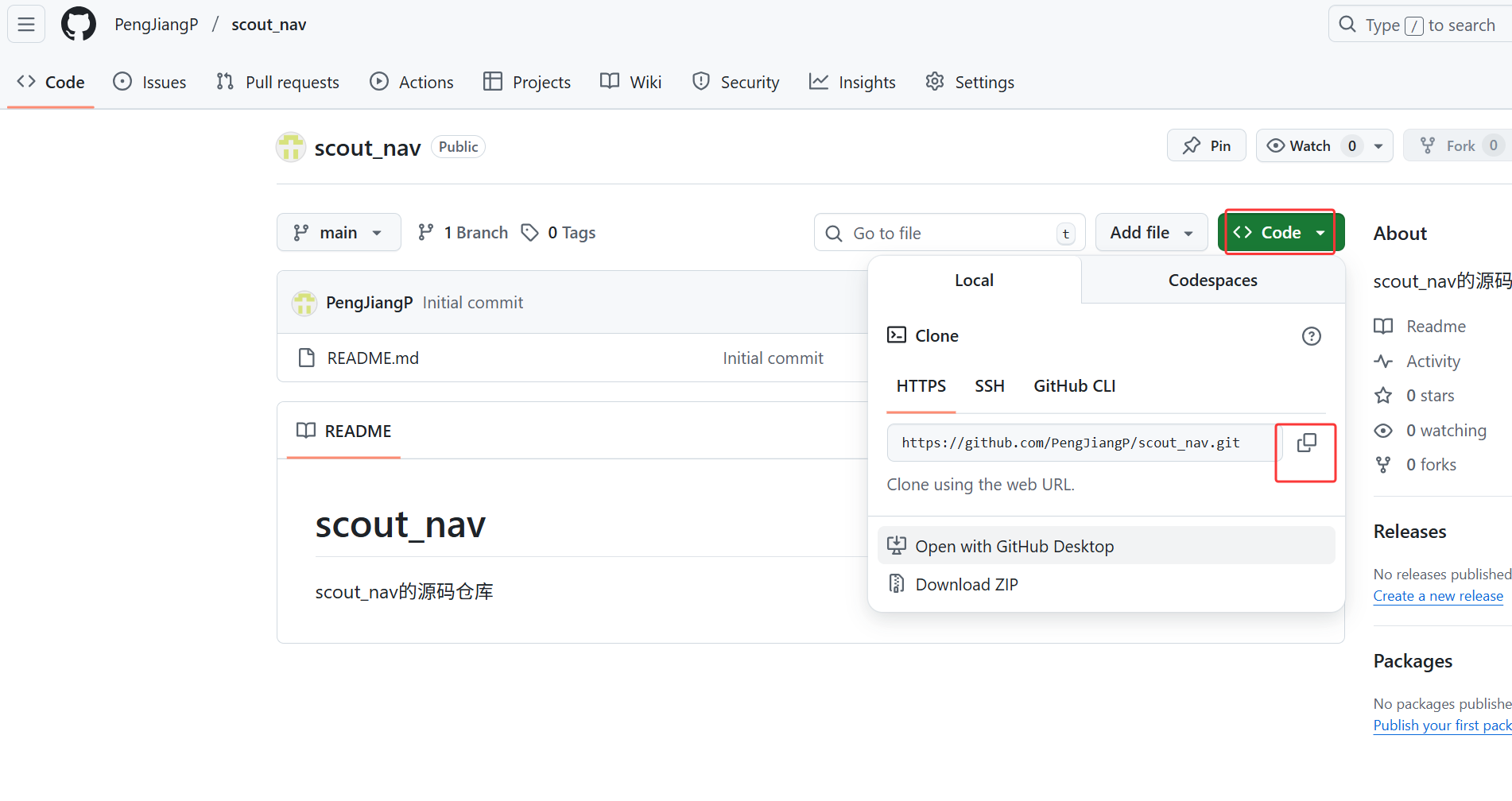Click the scout_nav README heading

(400, 524)
